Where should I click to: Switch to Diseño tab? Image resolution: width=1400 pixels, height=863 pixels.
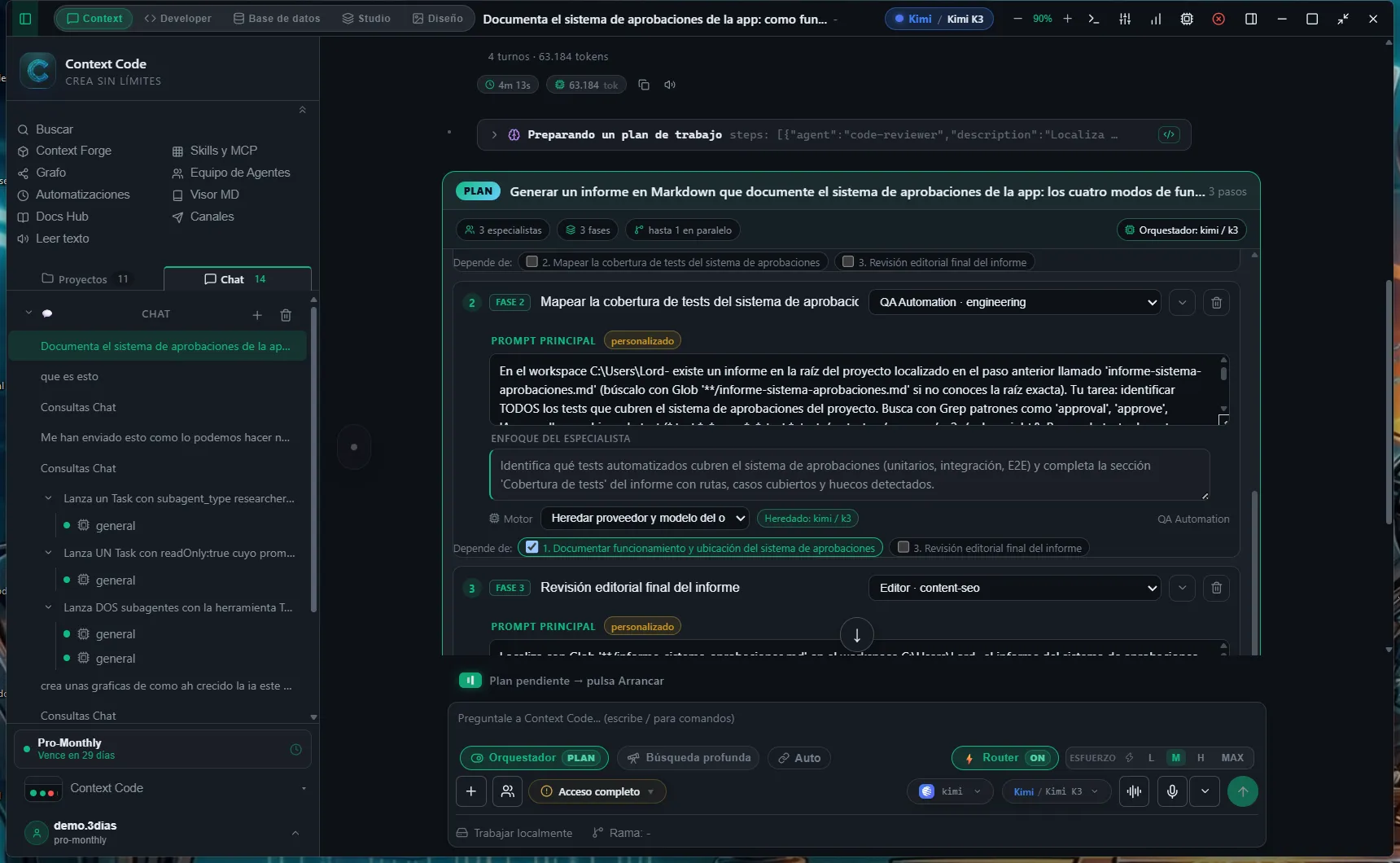437,19
